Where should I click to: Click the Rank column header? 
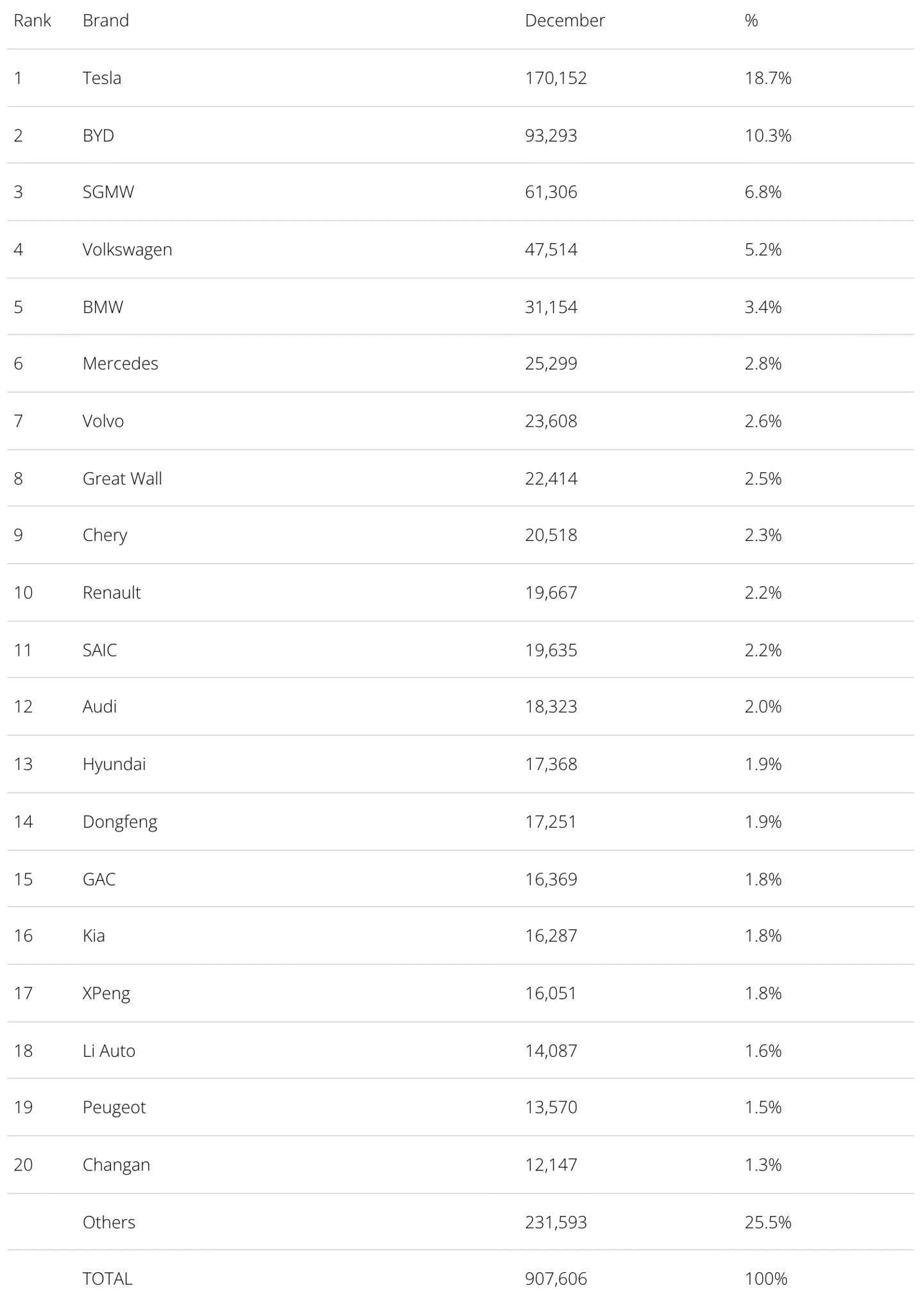click(32, 21)
